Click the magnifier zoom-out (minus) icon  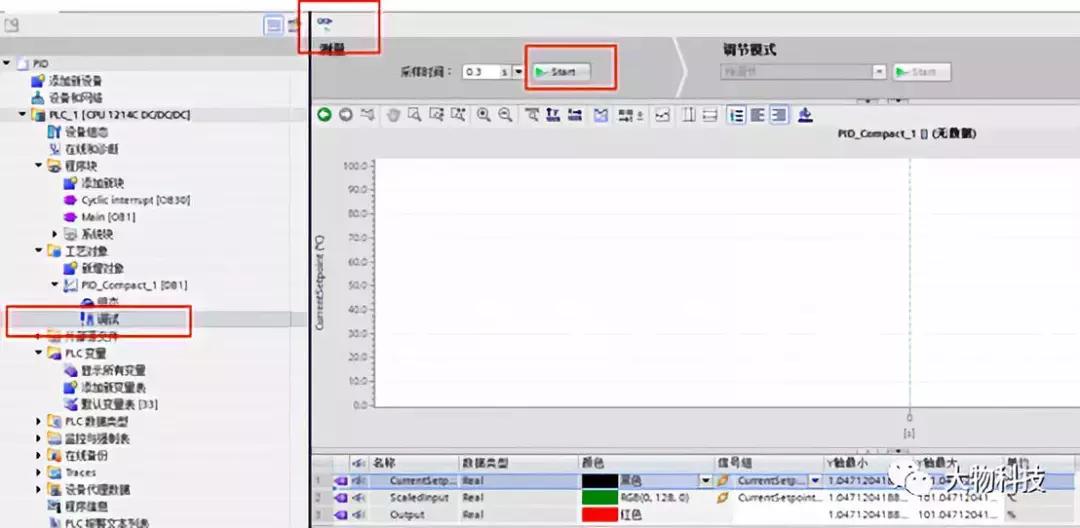(506, 115)
